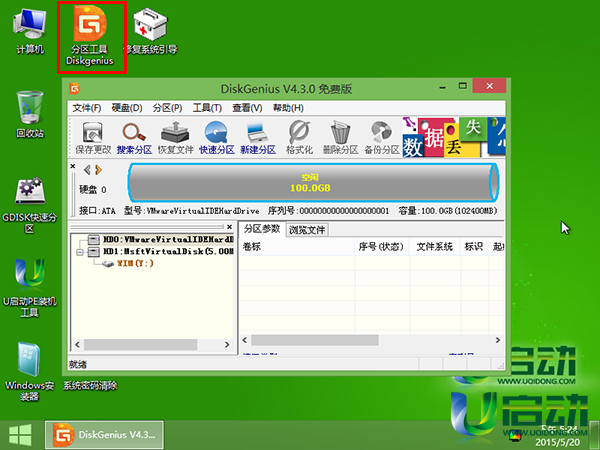This screenshot has width=600, height=450.
Task: Click the 数据丢失 banner advertisement
Action: coord(454,137)
